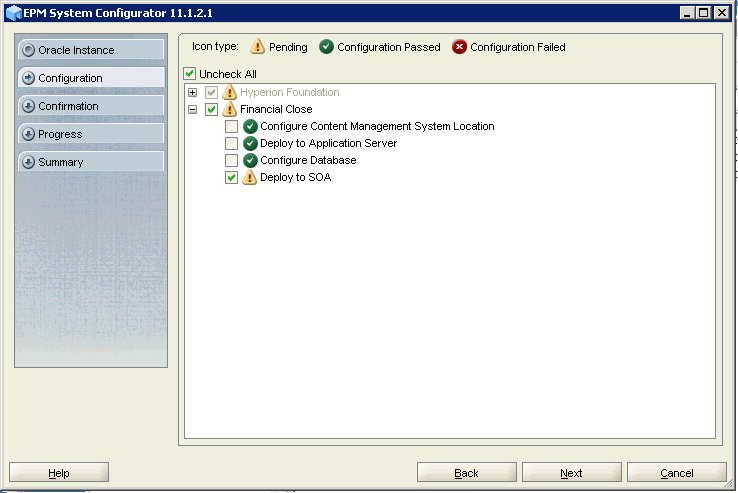This screenshot has height=493, width=738.
Task: Check the Configure Database checkbox
Action: click(231, 160)
